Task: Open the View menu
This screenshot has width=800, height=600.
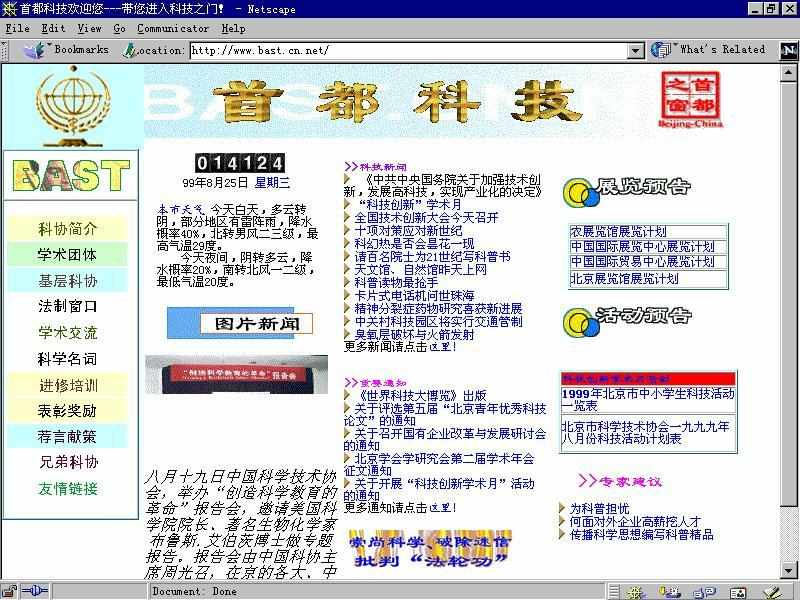Action: 89,29
